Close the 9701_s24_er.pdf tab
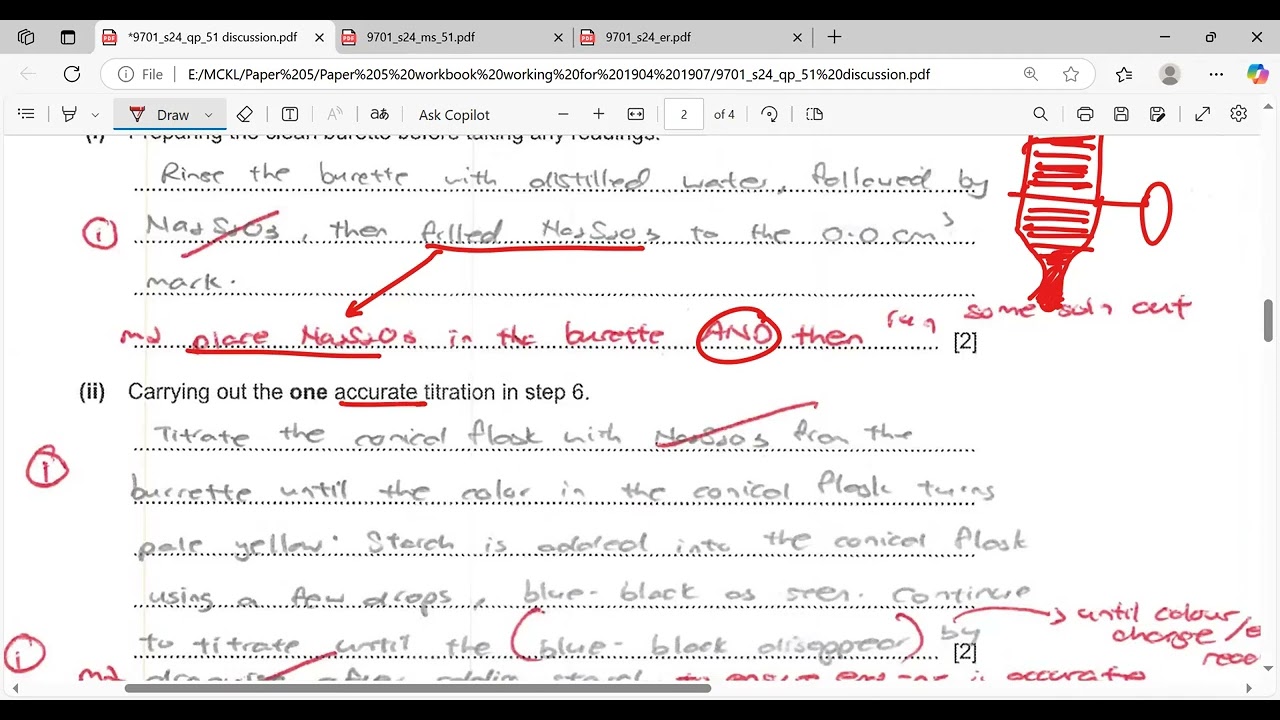The width and height of the screenshot is (1280, 720). (x=797, y=37)
